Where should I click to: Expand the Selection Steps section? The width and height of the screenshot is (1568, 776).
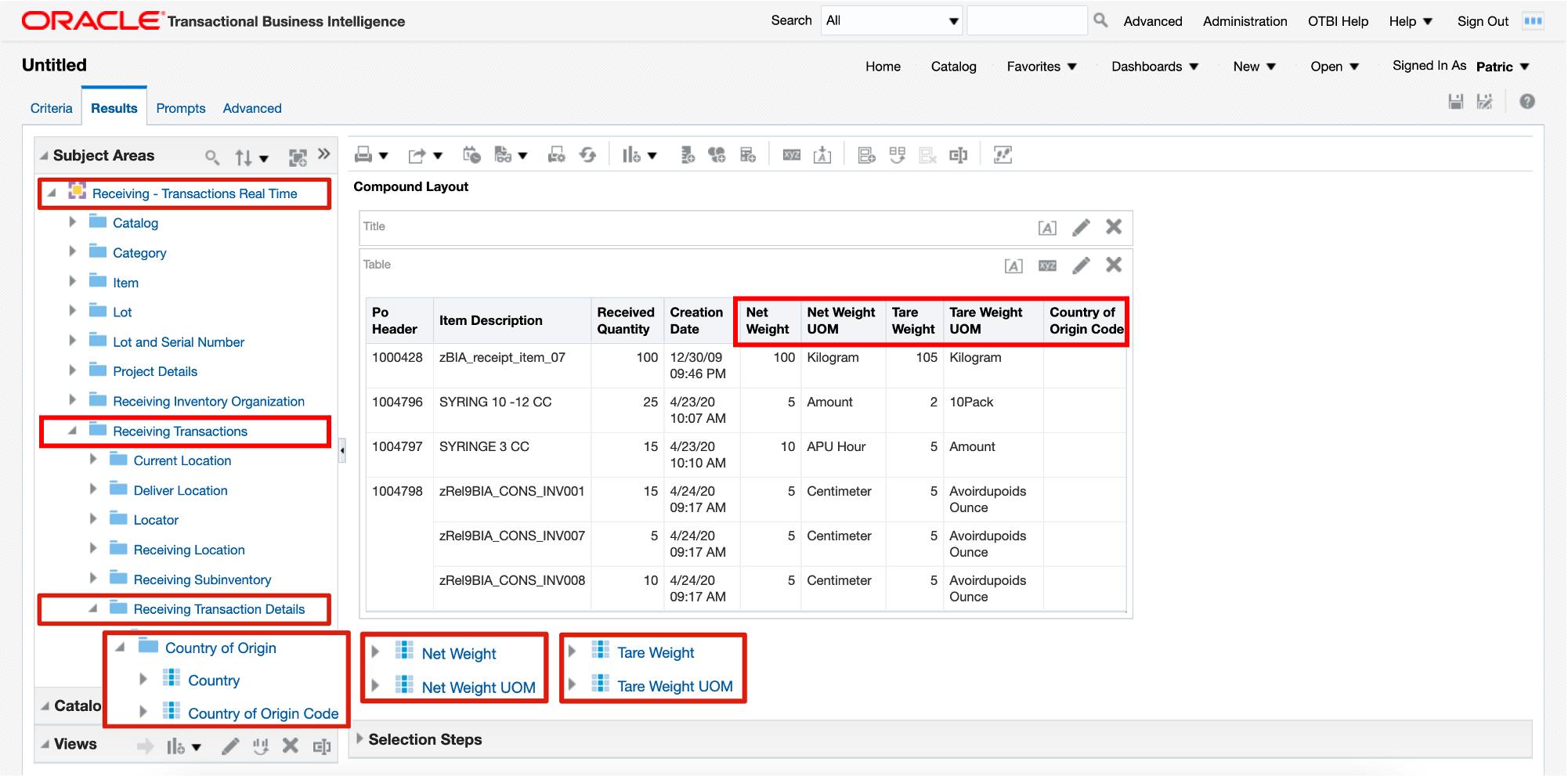[x=360, y=738]
